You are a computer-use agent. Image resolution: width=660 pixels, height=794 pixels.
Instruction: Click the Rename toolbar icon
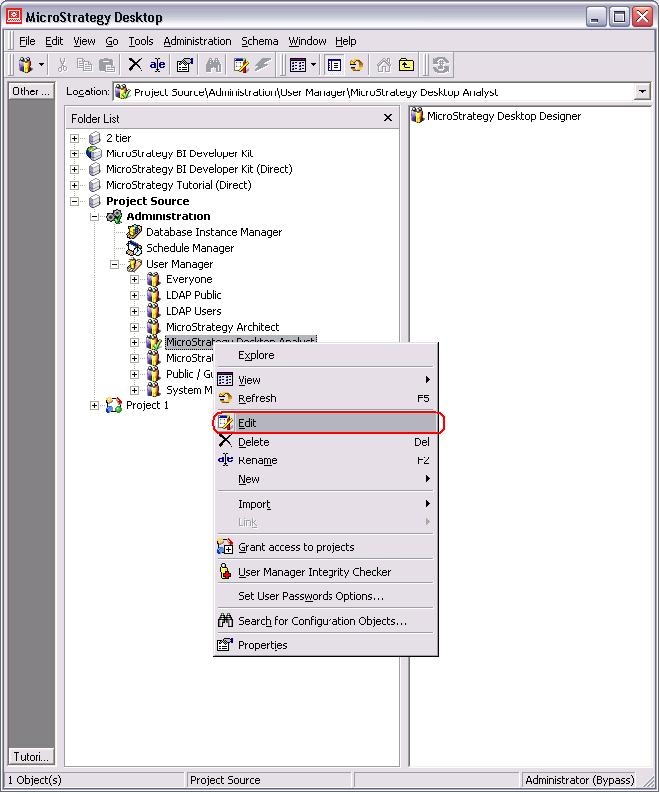pos(158,65)
